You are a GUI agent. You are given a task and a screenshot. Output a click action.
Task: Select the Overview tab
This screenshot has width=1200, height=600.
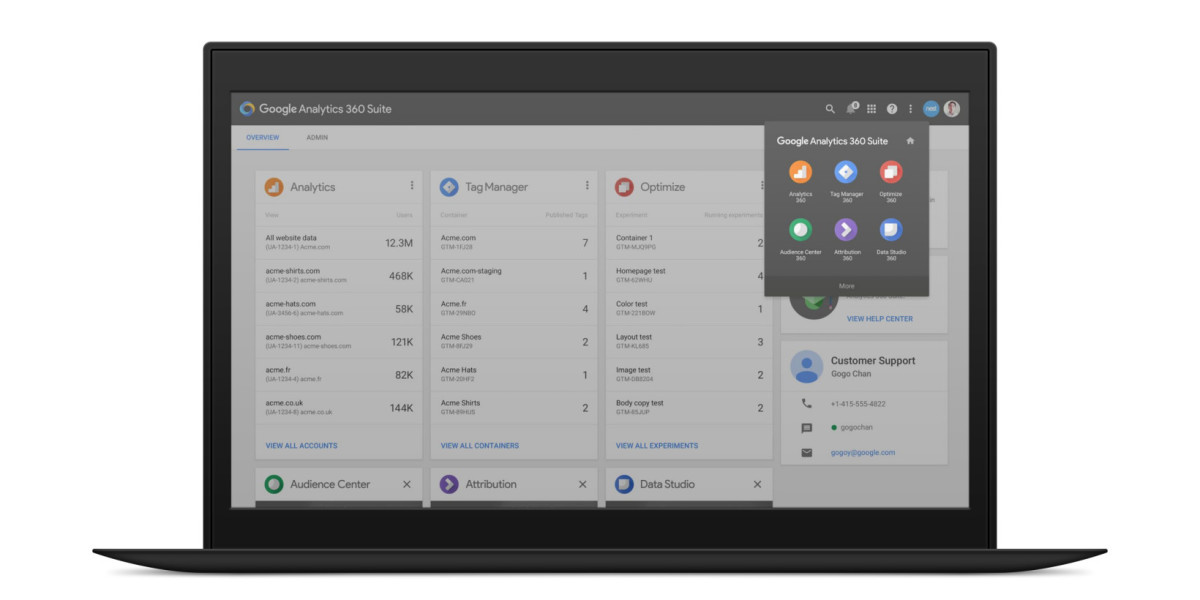point(263,138)
